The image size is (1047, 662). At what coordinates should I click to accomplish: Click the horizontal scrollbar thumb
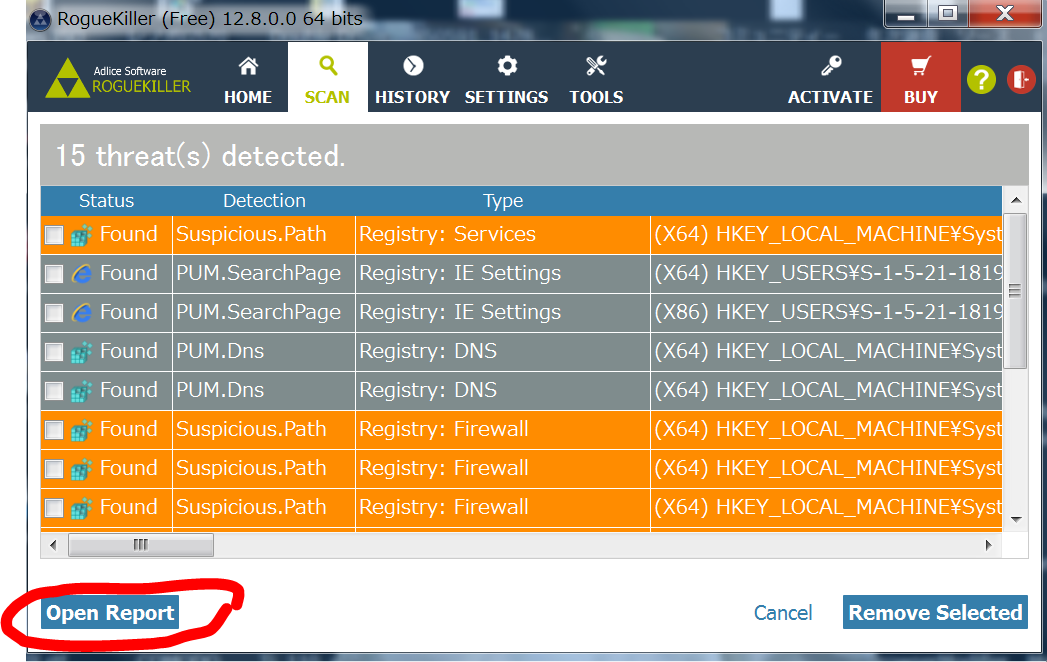point(141,545)
